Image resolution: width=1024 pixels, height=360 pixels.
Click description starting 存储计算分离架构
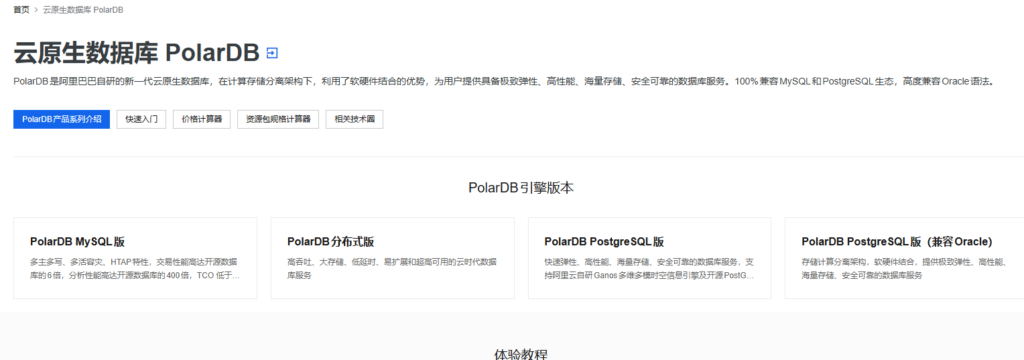coord(904,269)
